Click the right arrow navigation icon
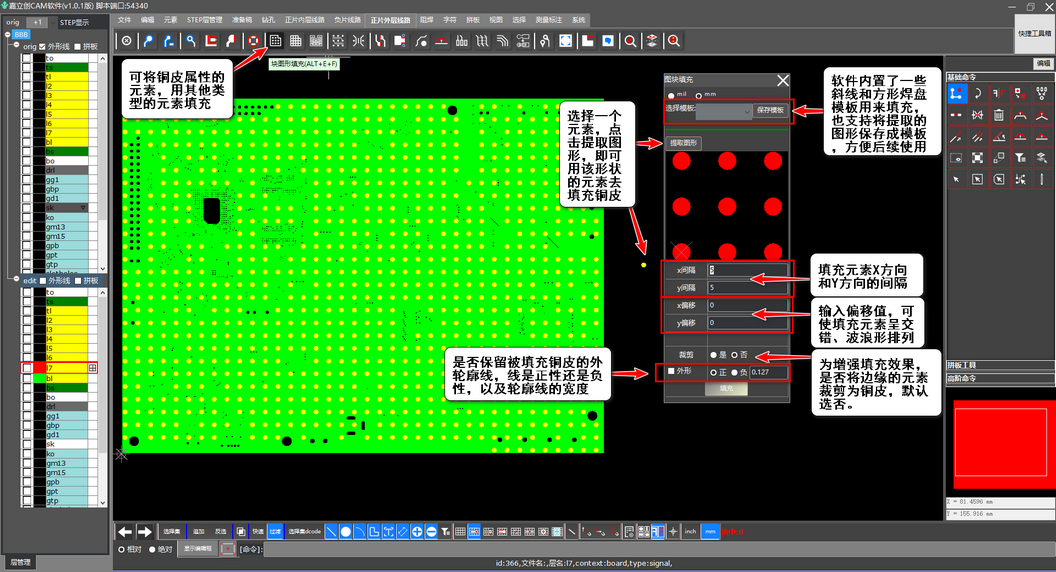Viewport: 1056px width, 572px height. [145, 532]
